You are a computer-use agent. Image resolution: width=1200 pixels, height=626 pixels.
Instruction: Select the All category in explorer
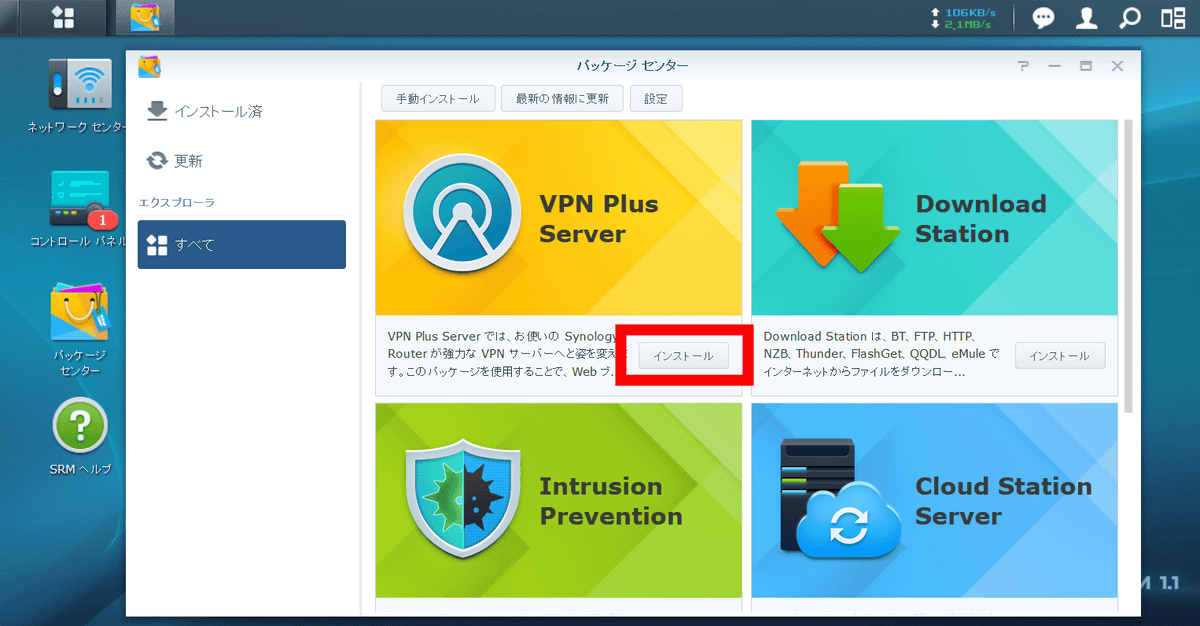[x=242, y=245]
